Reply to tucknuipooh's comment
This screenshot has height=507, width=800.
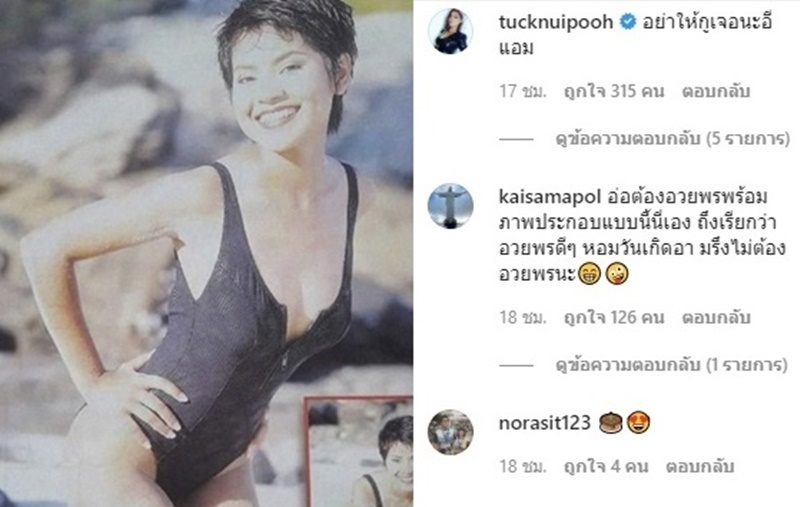coord(715,91)
